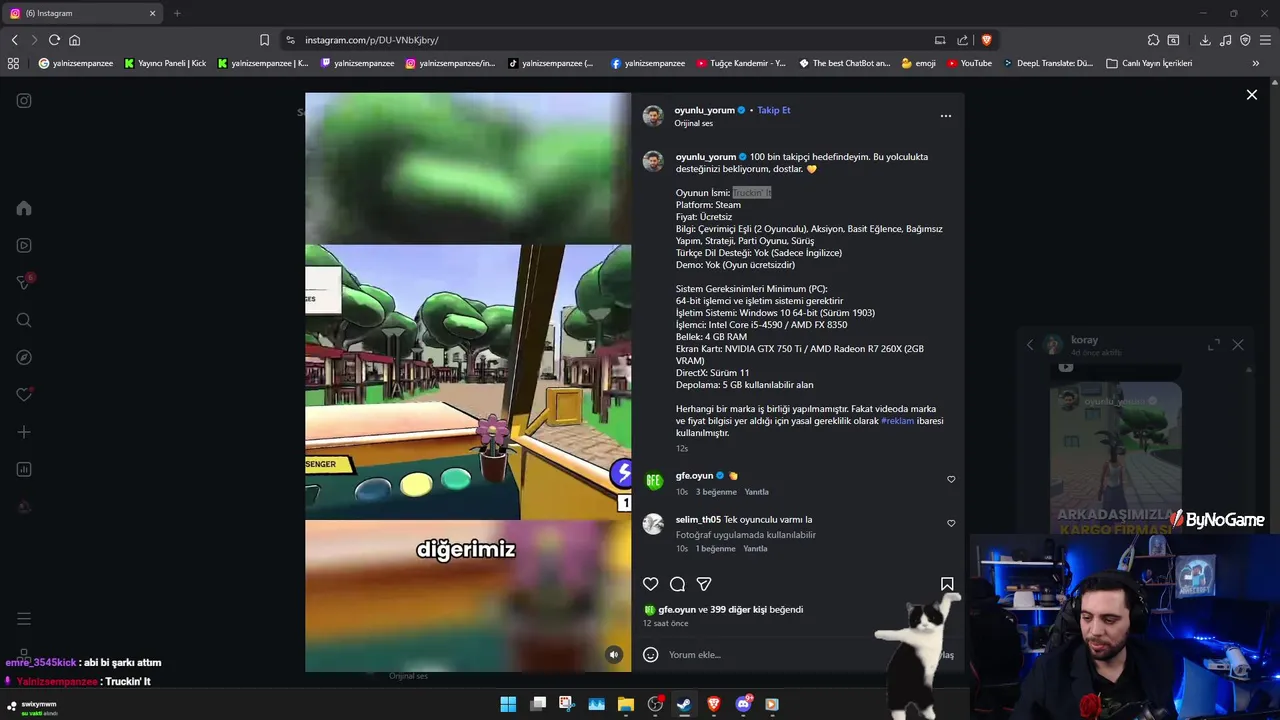
Task: Open Instagram search from the sidebar
Action: tap(24, 320)
